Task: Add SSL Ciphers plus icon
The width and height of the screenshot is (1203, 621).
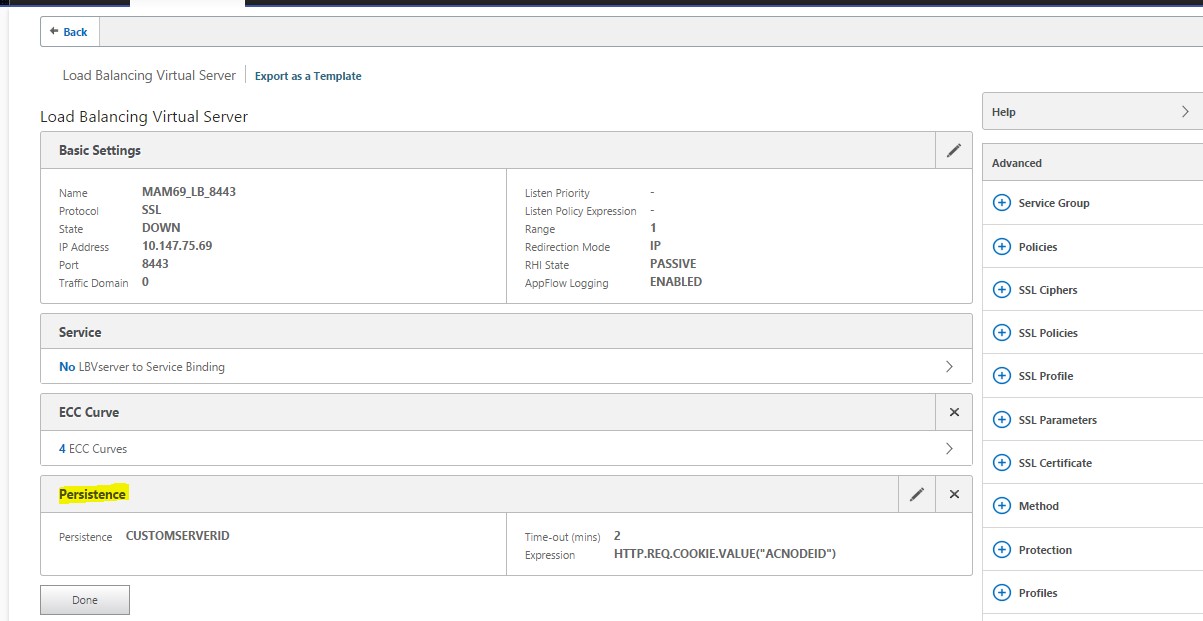Action: 1001,290
